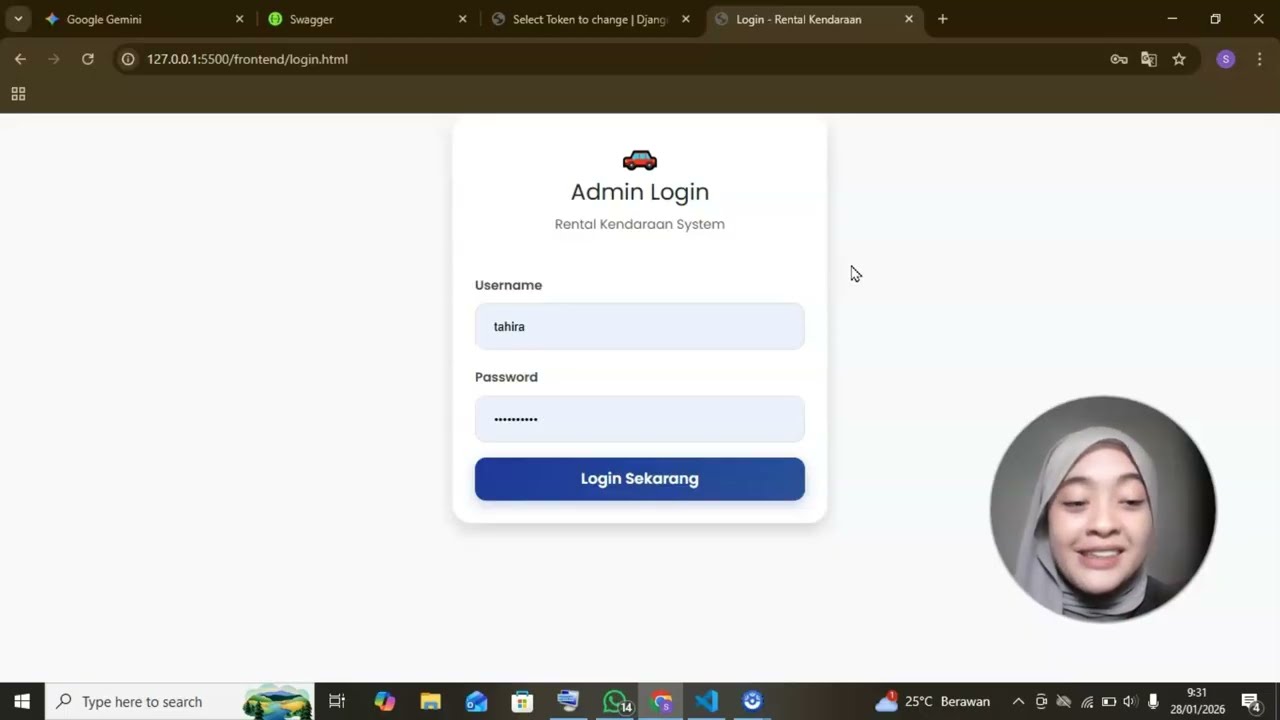This screenshot has width=1280, height=720.
Task: Open Microsoft Store from the taskbar
Action: click(522, 701)
